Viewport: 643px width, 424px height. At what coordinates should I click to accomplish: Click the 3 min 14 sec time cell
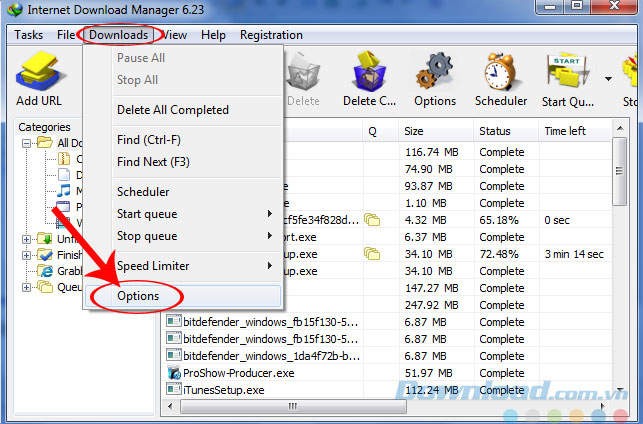point(574,254)
